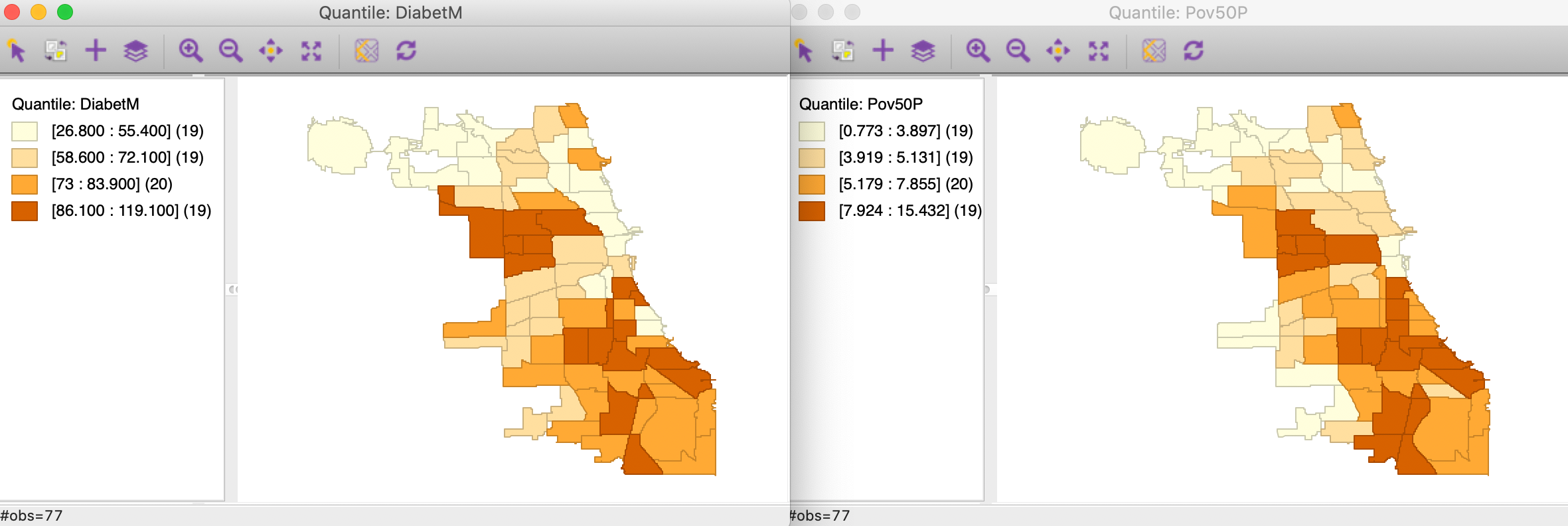Select legend label '[58.600 : 72.100] (19)'
This screenshot has height=526, width=1568.
127,157
